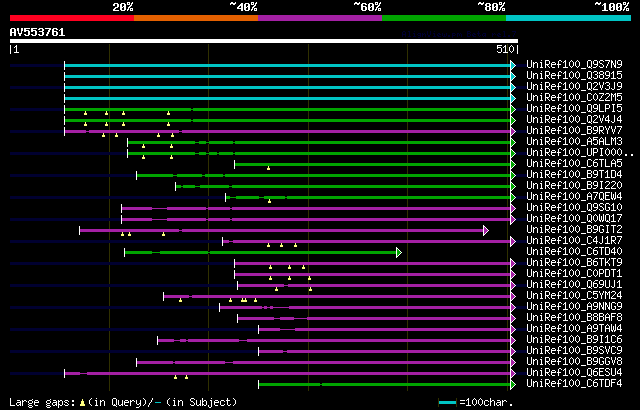The image size is (640, 410).
Task: Click the query end position label 510
Action: [x=505, y=49]
